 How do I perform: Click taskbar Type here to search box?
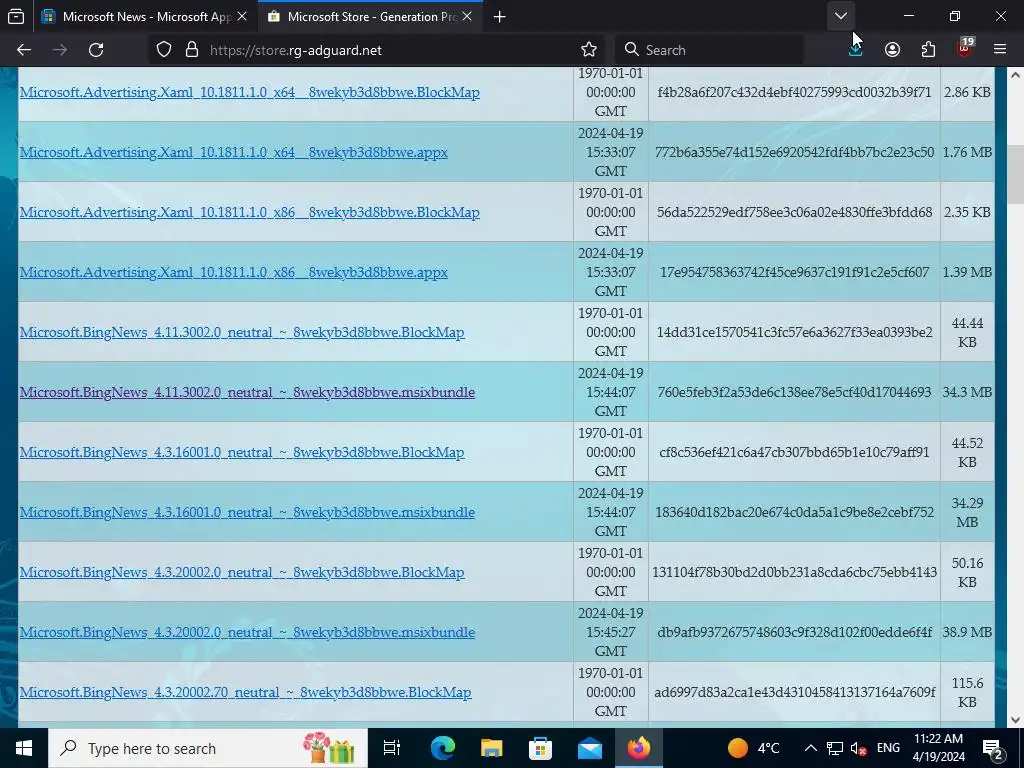208,748
